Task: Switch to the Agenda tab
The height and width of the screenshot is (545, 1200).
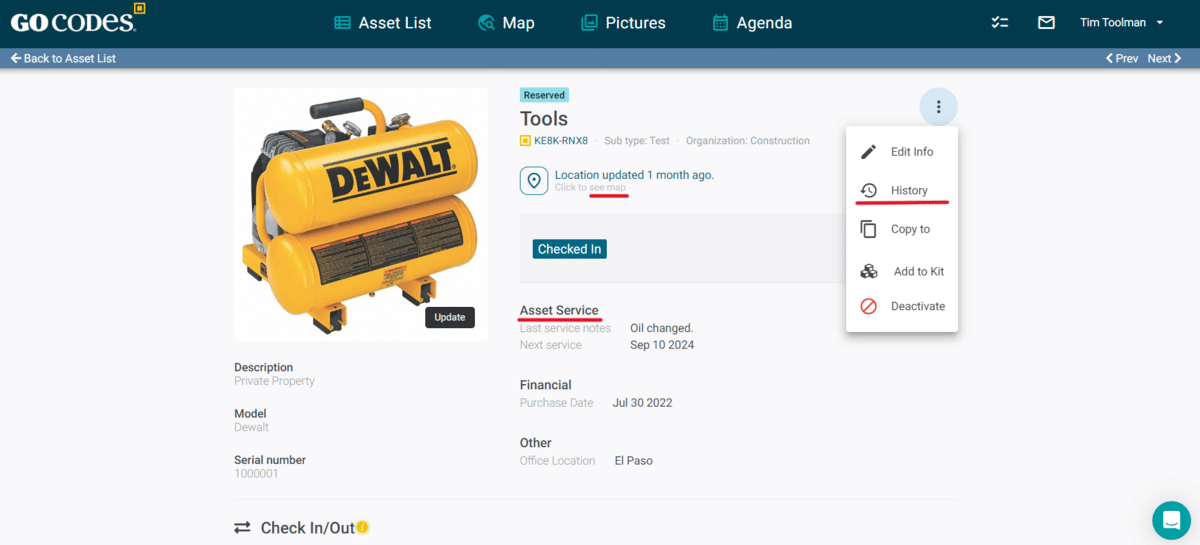Action: 752,23
